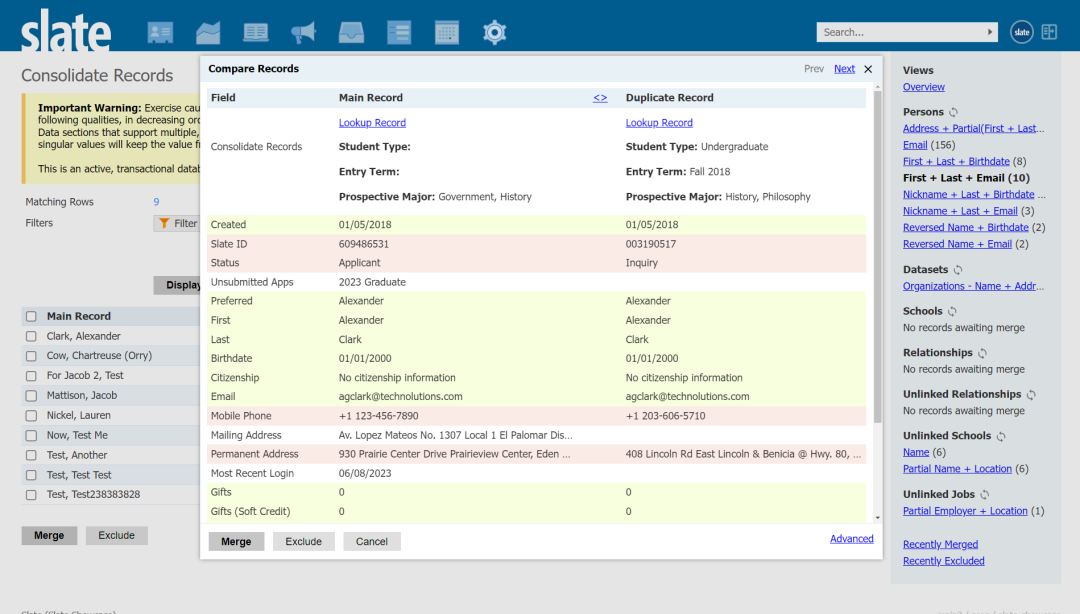This screenshot has height=614, width=1080.
Task: Open Lookup Record for the Main Record
Action: [x=372, y=123]
